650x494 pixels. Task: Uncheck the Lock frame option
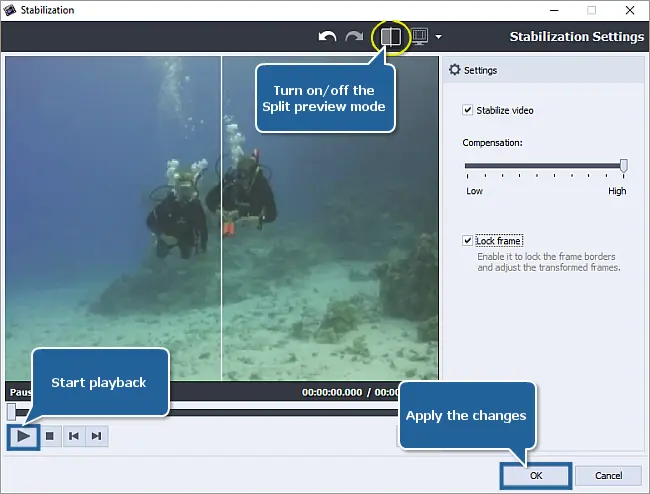click(468, 241)
